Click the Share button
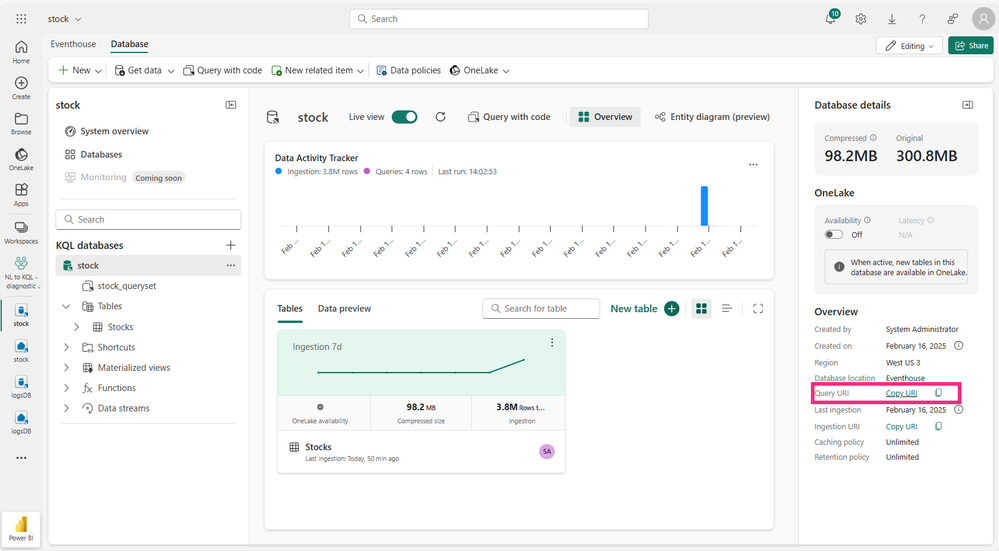 [970, 46]
